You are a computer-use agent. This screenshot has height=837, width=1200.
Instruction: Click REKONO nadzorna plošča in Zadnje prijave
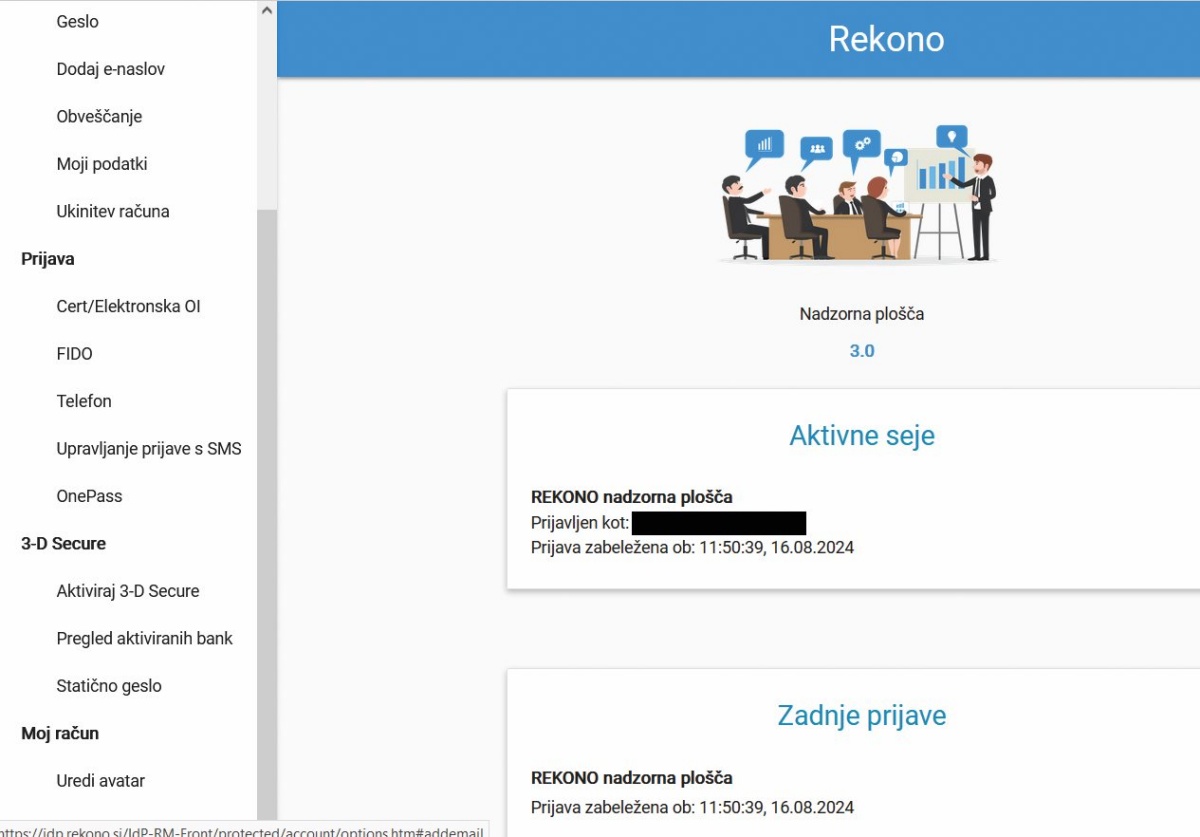click(x=631, y=778)
